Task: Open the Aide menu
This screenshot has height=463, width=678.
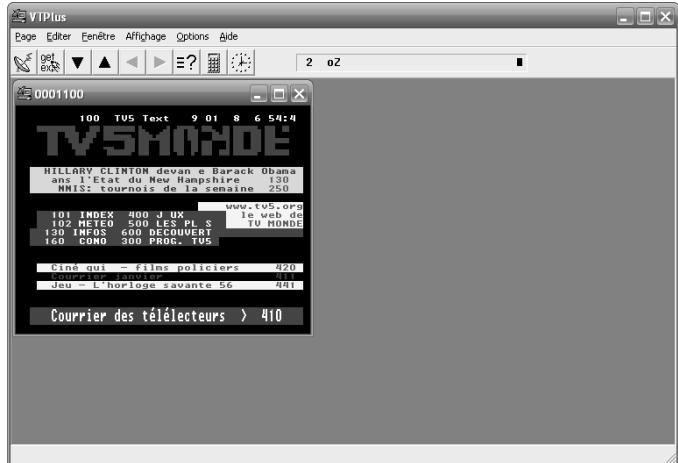Action: point(228,37)
